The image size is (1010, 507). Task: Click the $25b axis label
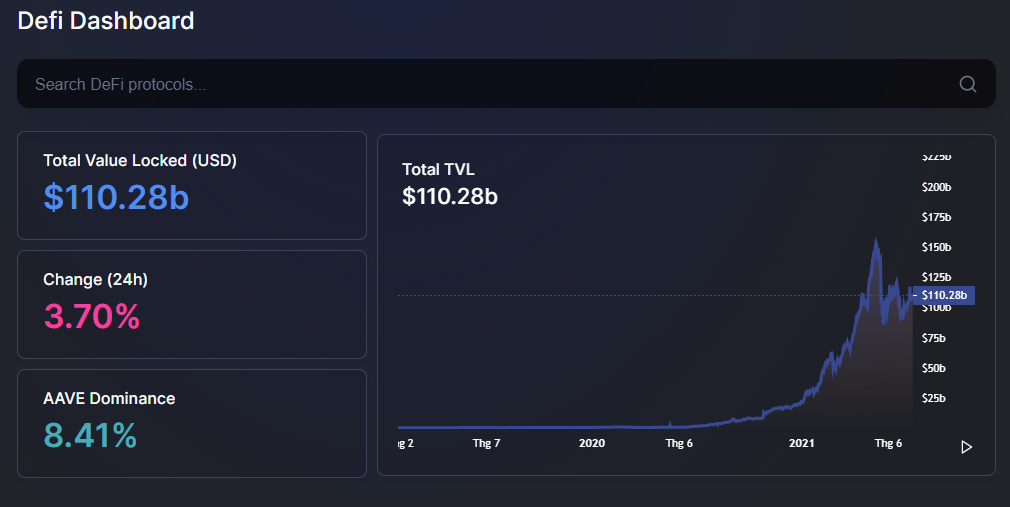click(933, 398)
